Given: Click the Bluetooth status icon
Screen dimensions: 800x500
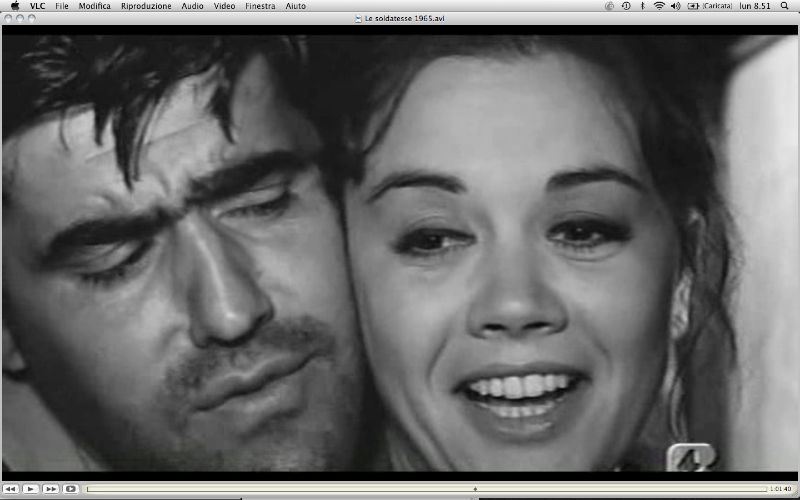Looking at the screenshot, I should [x=643, y=6].
